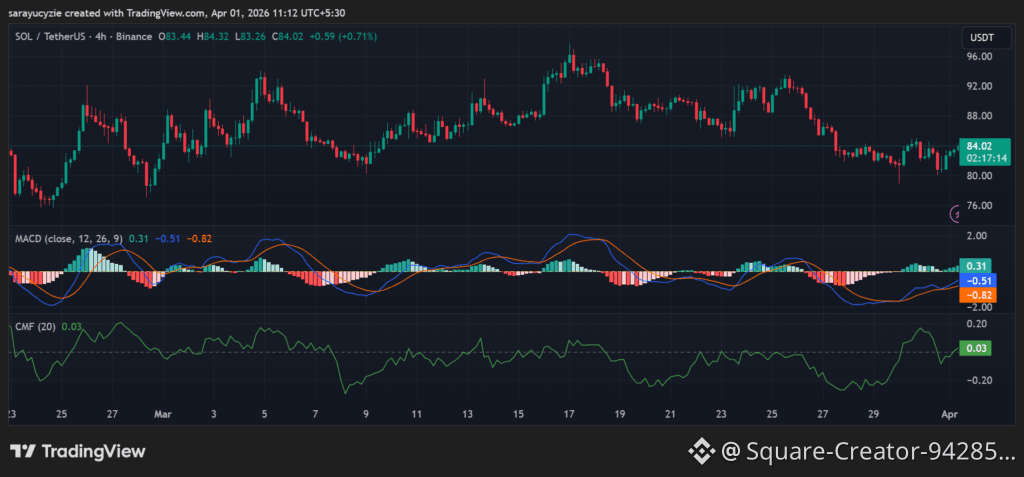Click the Binance diamond logo icon
The width and height of the screenshot is (1024, 477).
coord(701,451)
